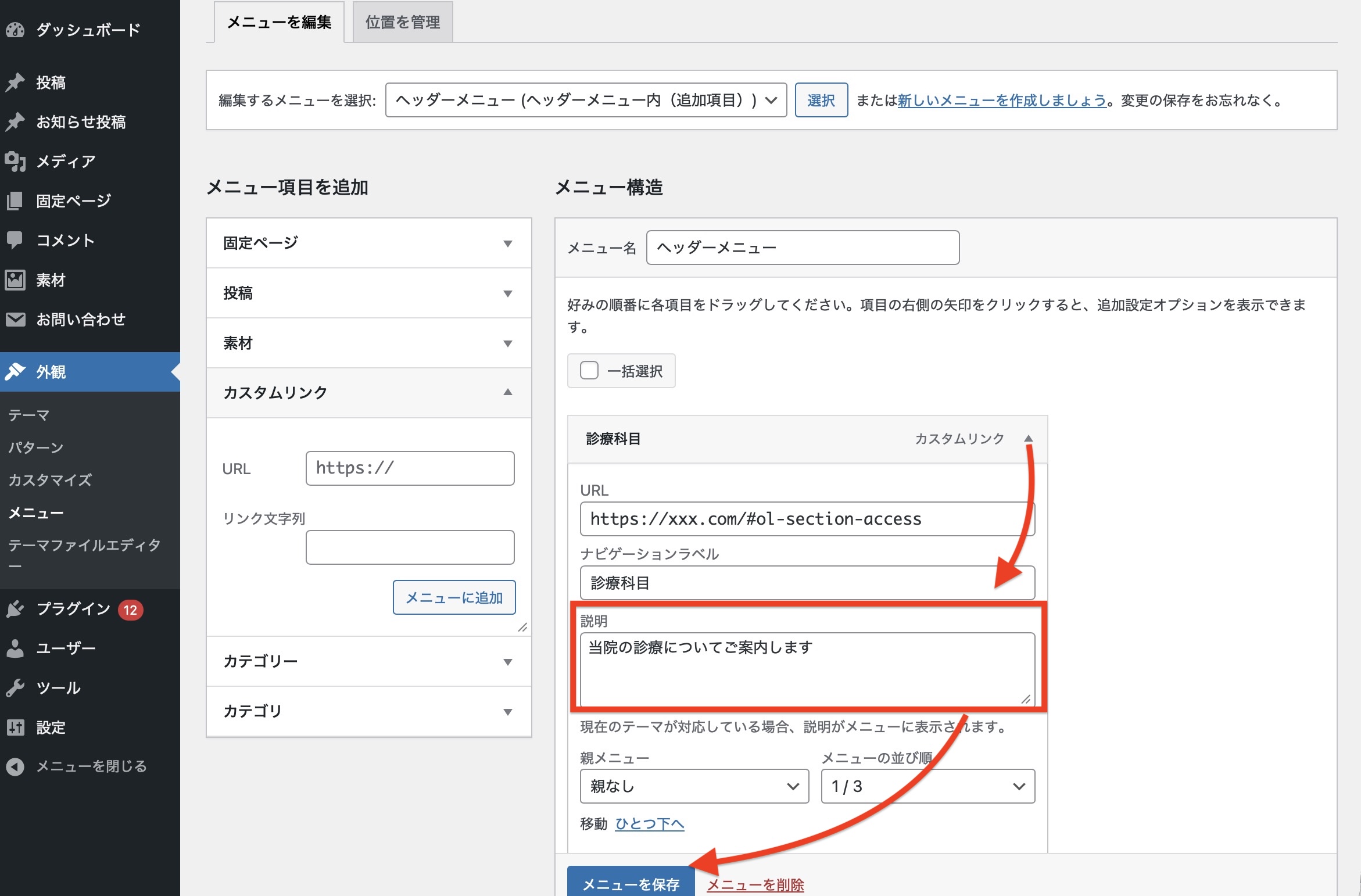This screenshot has width=1361, height=896.
Task: Collapse the カスタムリンク accordion section
Action: 368,392
